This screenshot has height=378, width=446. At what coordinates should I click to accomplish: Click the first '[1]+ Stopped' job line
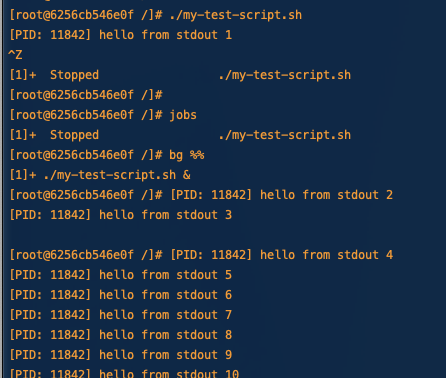pyautogui.click(x=180, y=75)
